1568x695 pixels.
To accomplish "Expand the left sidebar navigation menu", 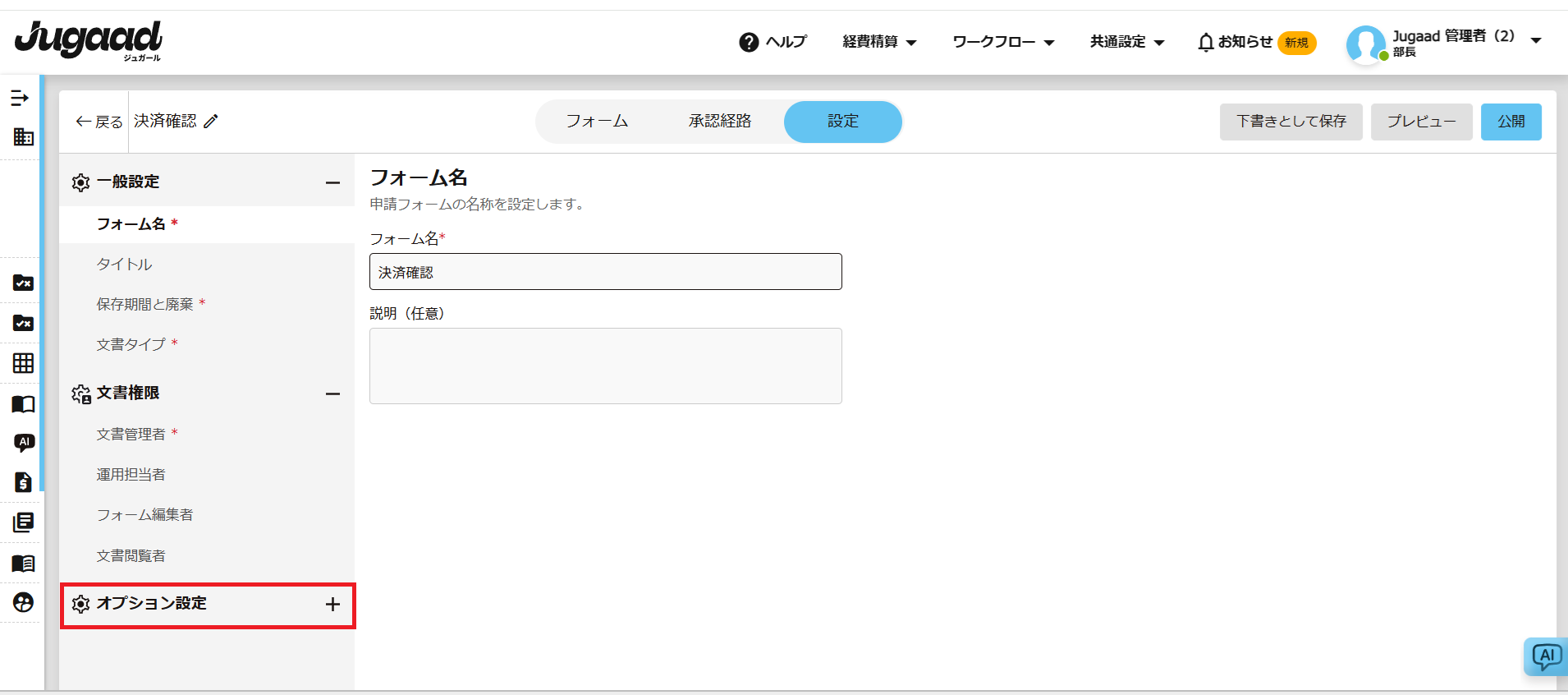I will pos(20,99).
